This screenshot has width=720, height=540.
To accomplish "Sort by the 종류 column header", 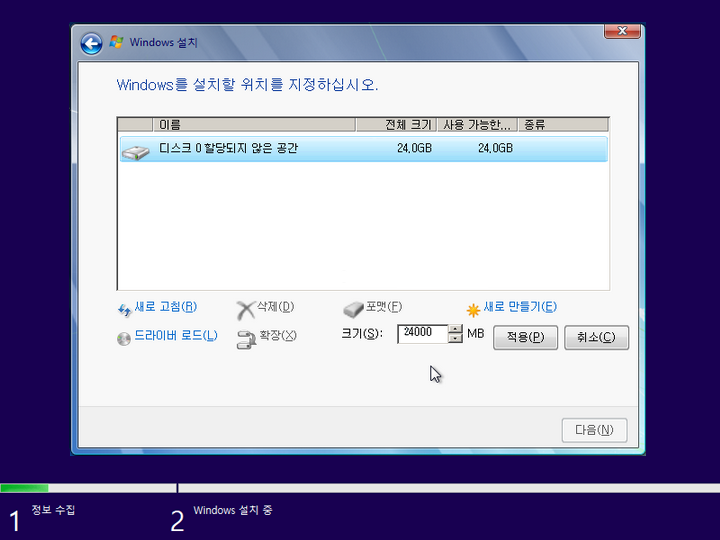I will pyautogui.click(x=563, y=124).
